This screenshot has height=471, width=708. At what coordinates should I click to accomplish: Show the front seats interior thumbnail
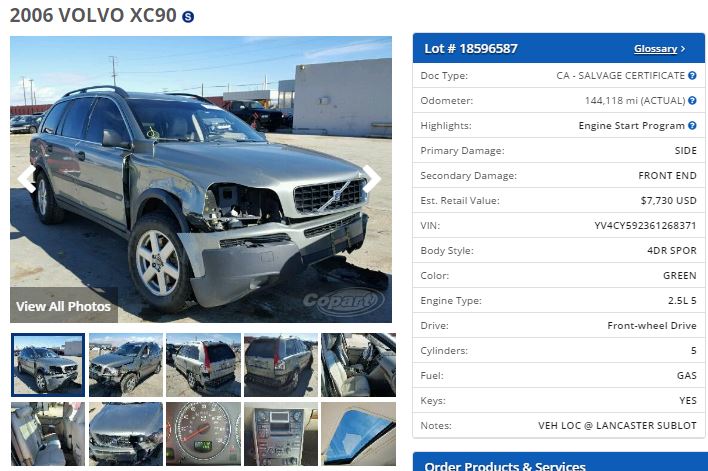pyautogui.click(x=359, y=365)
